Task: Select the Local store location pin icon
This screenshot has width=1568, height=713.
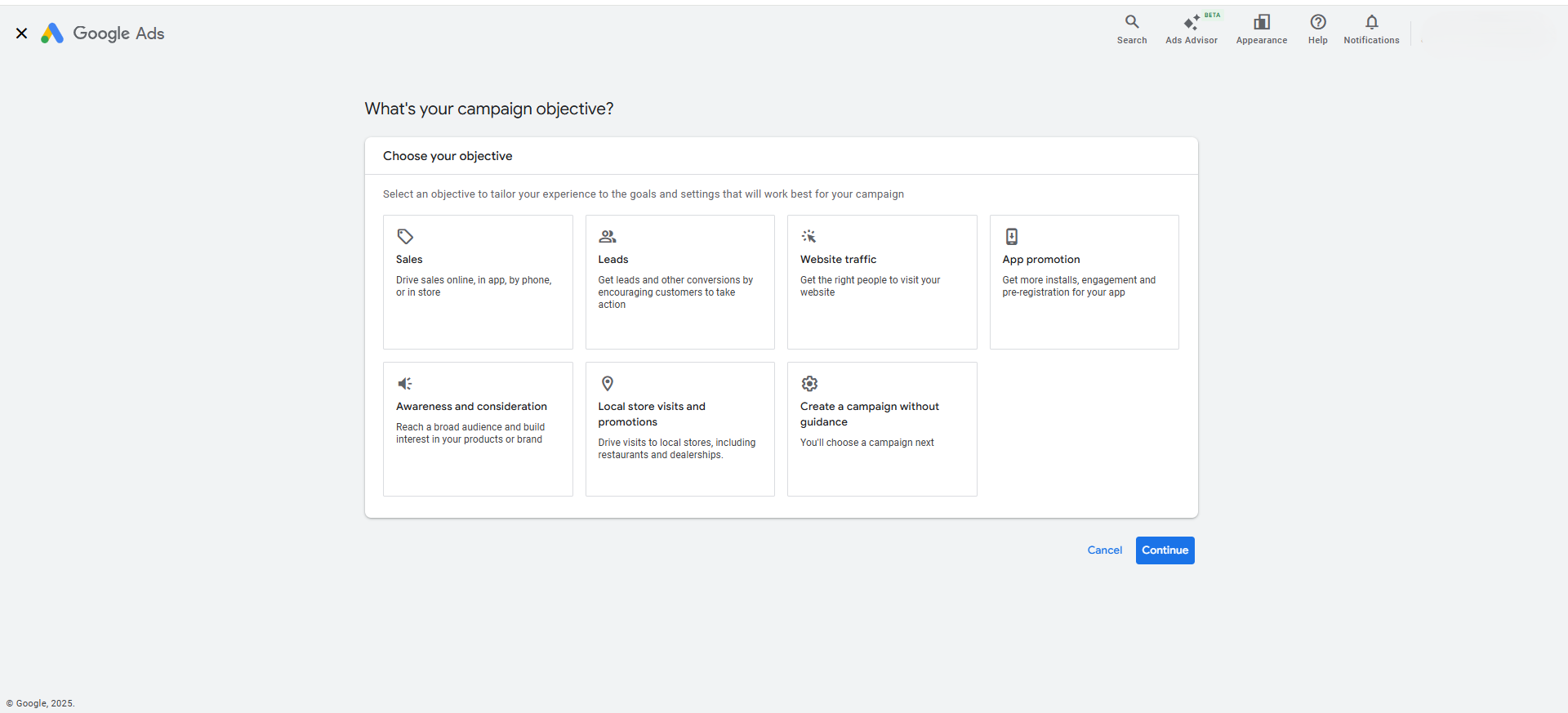Action: [x=608, y=384]
